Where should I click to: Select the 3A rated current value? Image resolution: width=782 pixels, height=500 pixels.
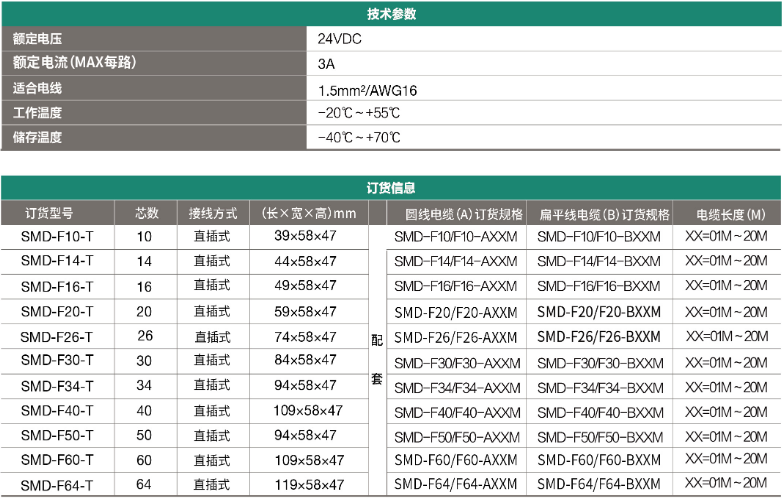coord(326,63)
